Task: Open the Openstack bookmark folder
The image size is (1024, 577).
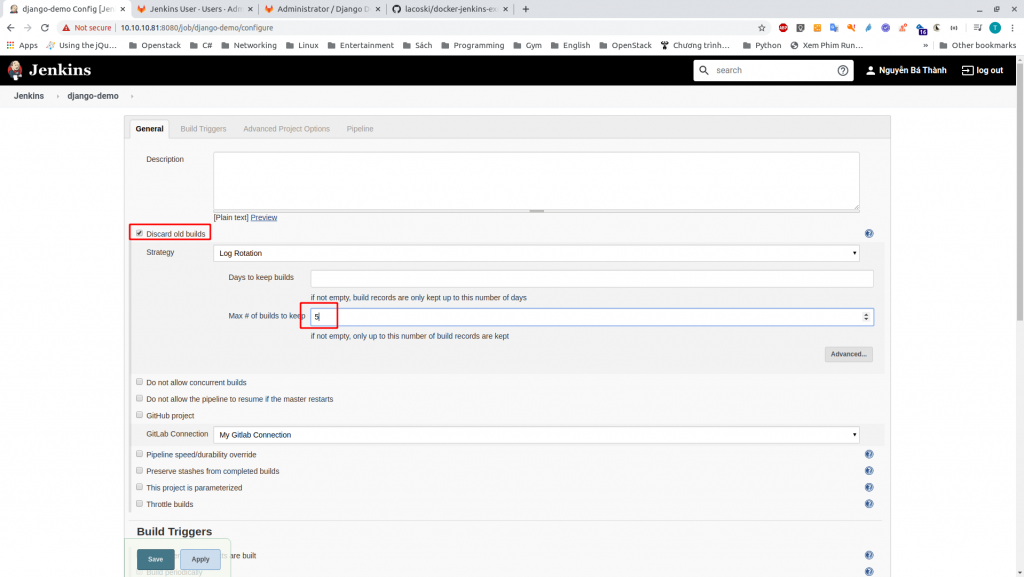Action: (155, 46)
